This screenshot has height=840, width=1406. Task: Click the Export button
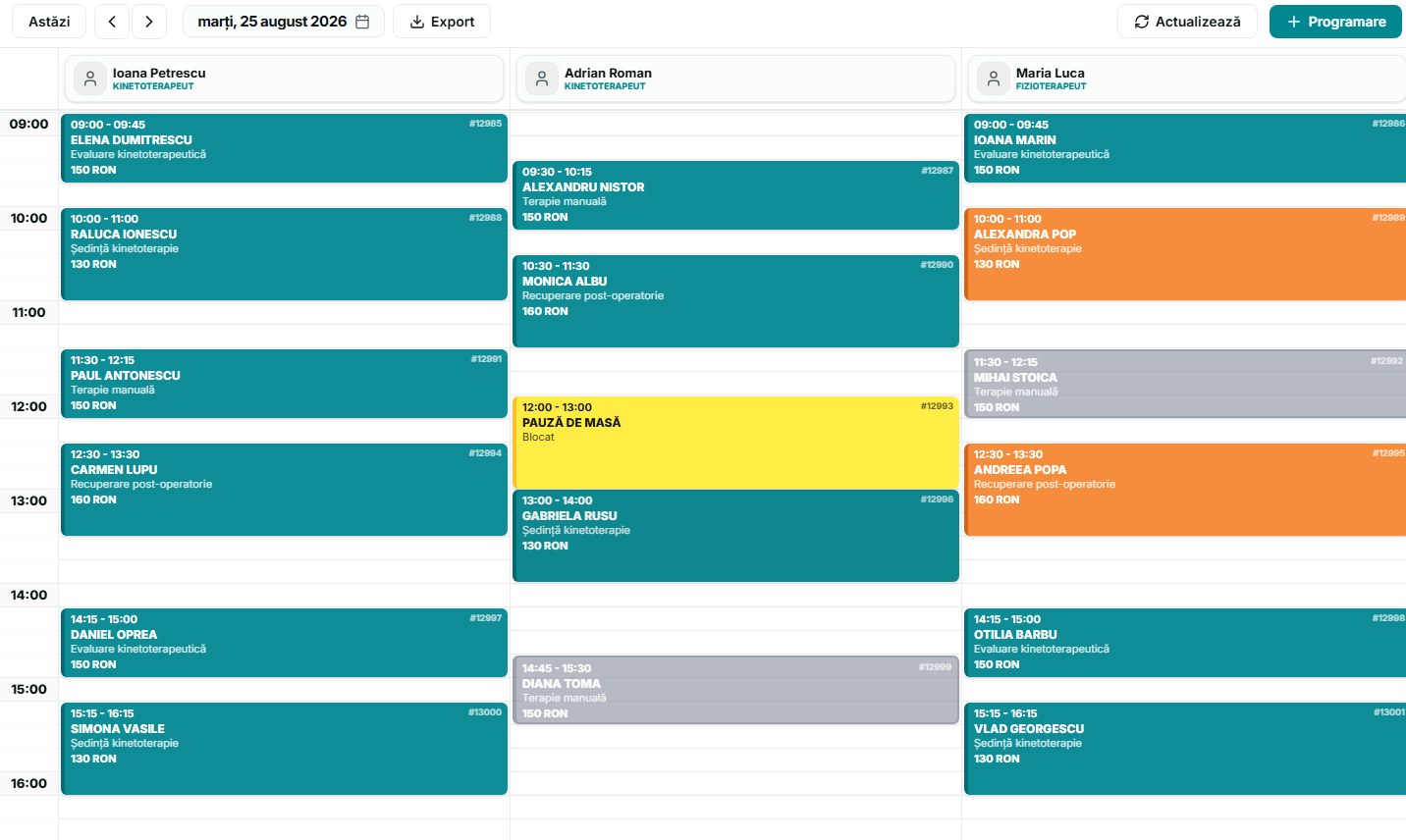point(442,22)
